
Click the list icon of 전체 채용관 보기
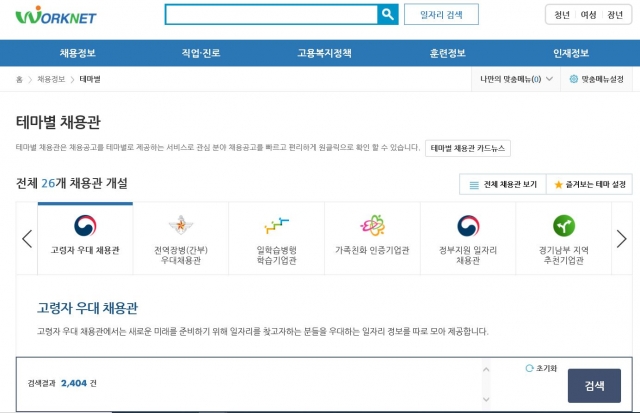[x=474, y=185]
